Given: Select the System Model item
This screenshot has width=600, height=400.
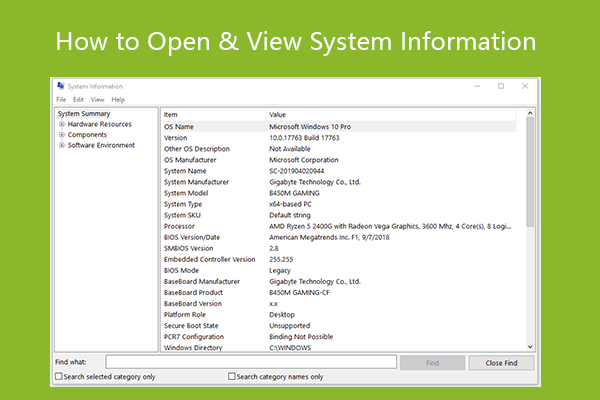Looking at the screenshot, I should [x=186, y=193].
